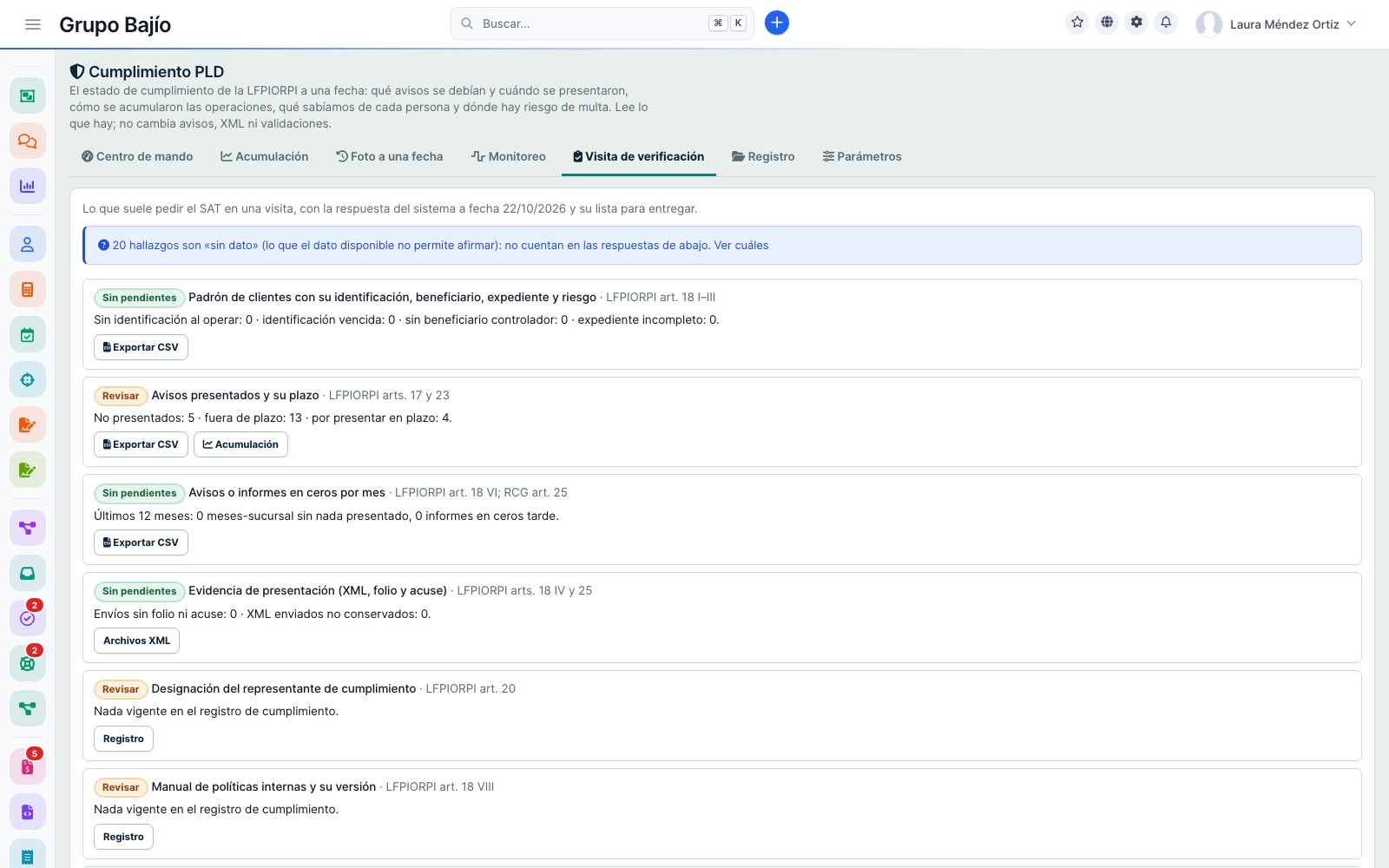
Task: Open the dashboard image sidebar icon at top
Action: coord(28,95)
